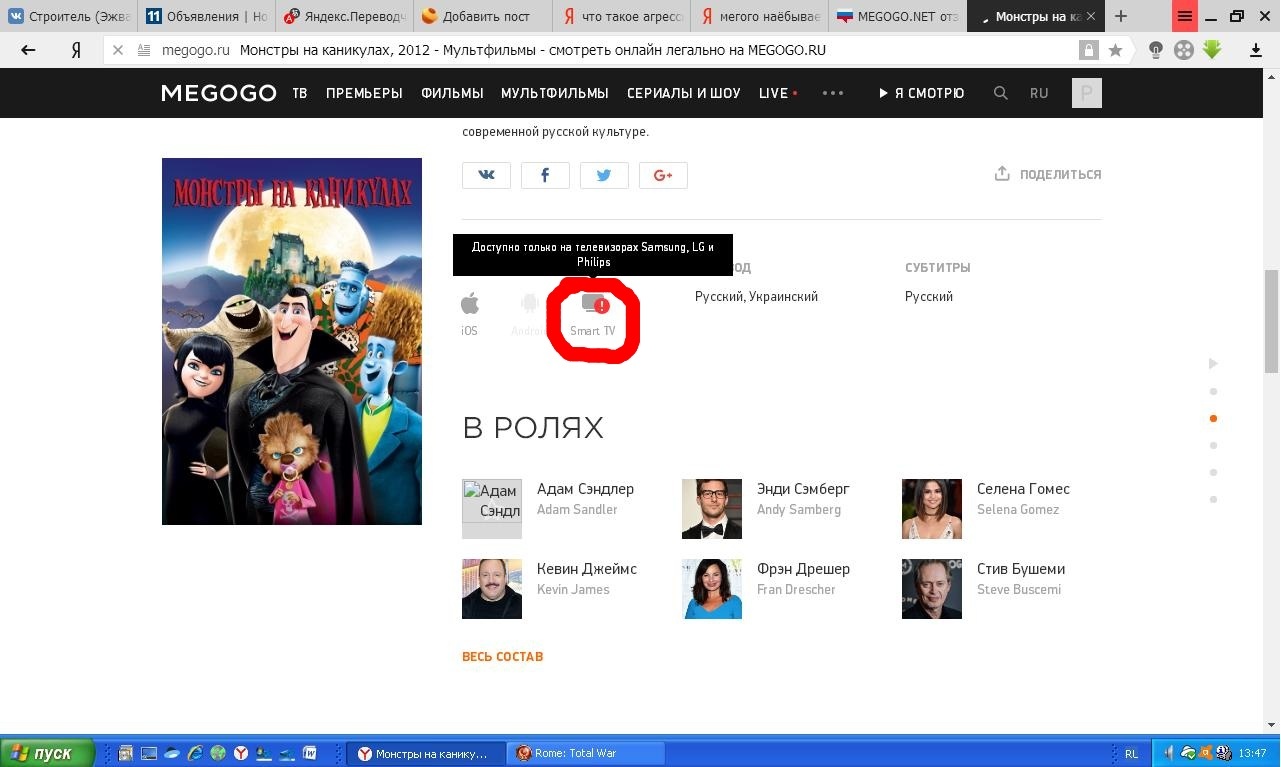Open the browser downloads panel

[x=1256, y=50]
